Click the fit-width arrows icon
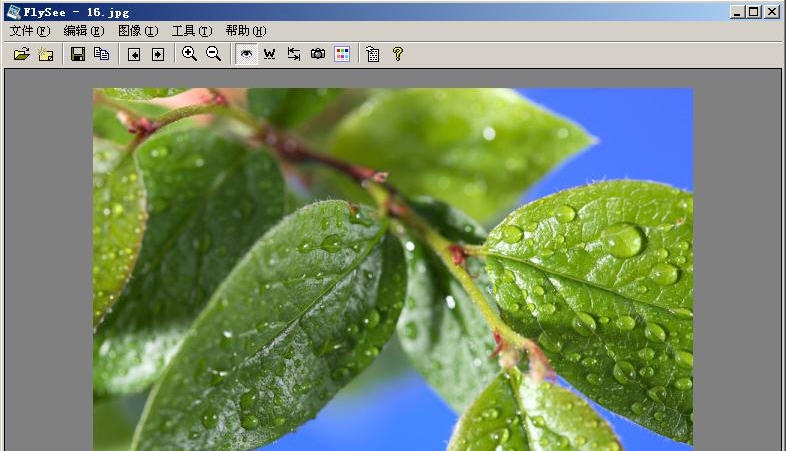 pyautogui.click(x=294, y=54)
